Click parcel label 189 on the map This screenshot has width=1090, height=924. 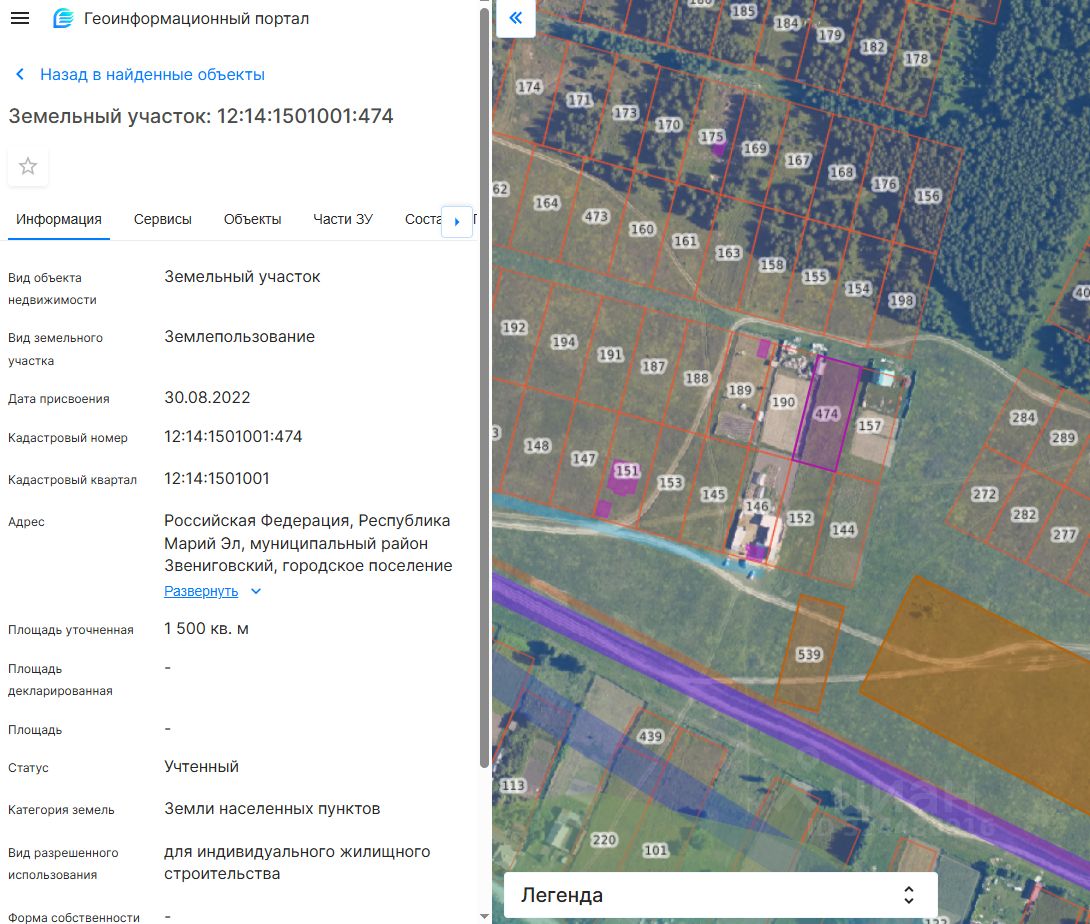[x=740, y=390]
